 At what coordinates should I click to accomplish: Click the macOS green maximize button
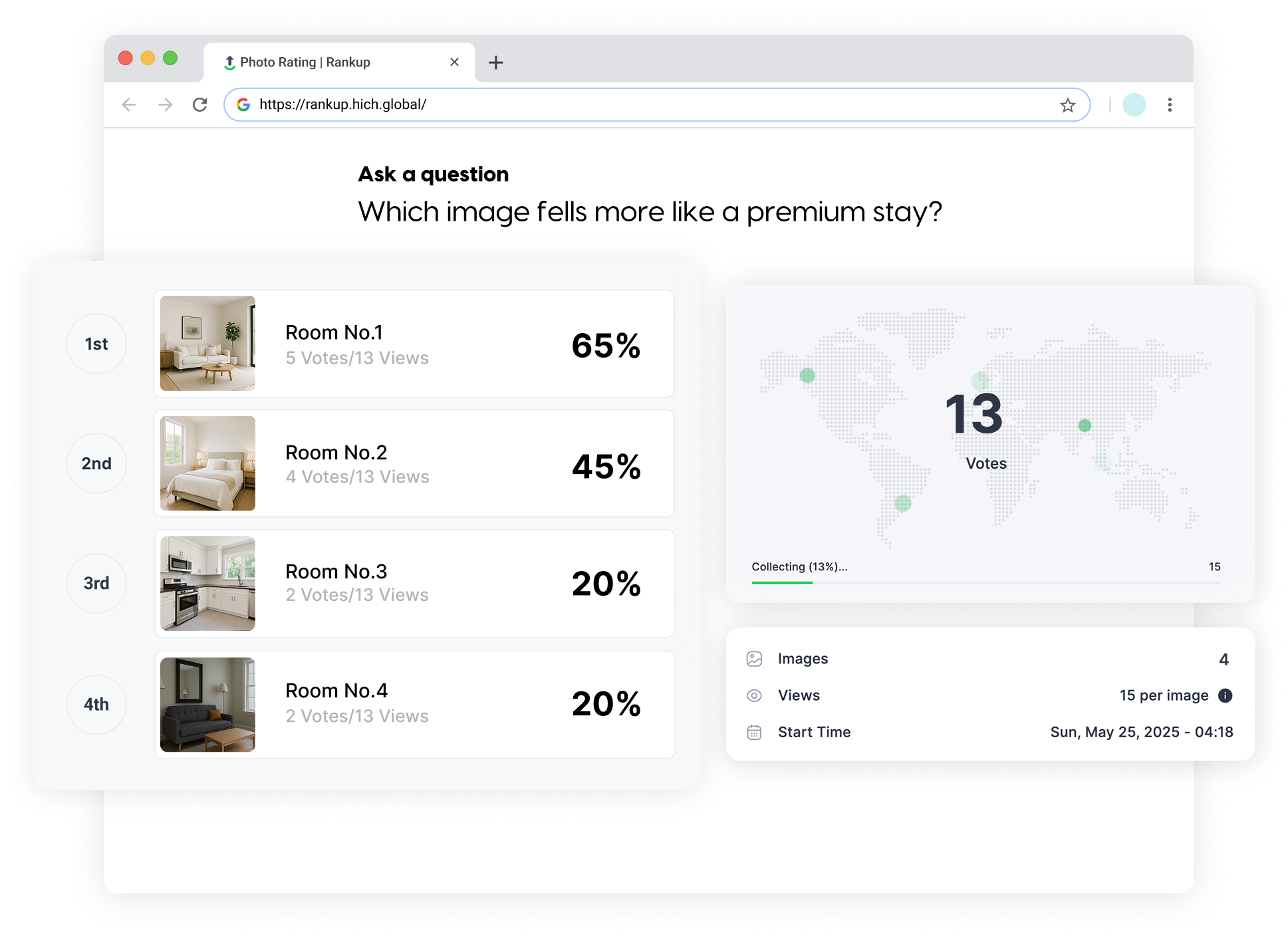click(x=170, y=58)
